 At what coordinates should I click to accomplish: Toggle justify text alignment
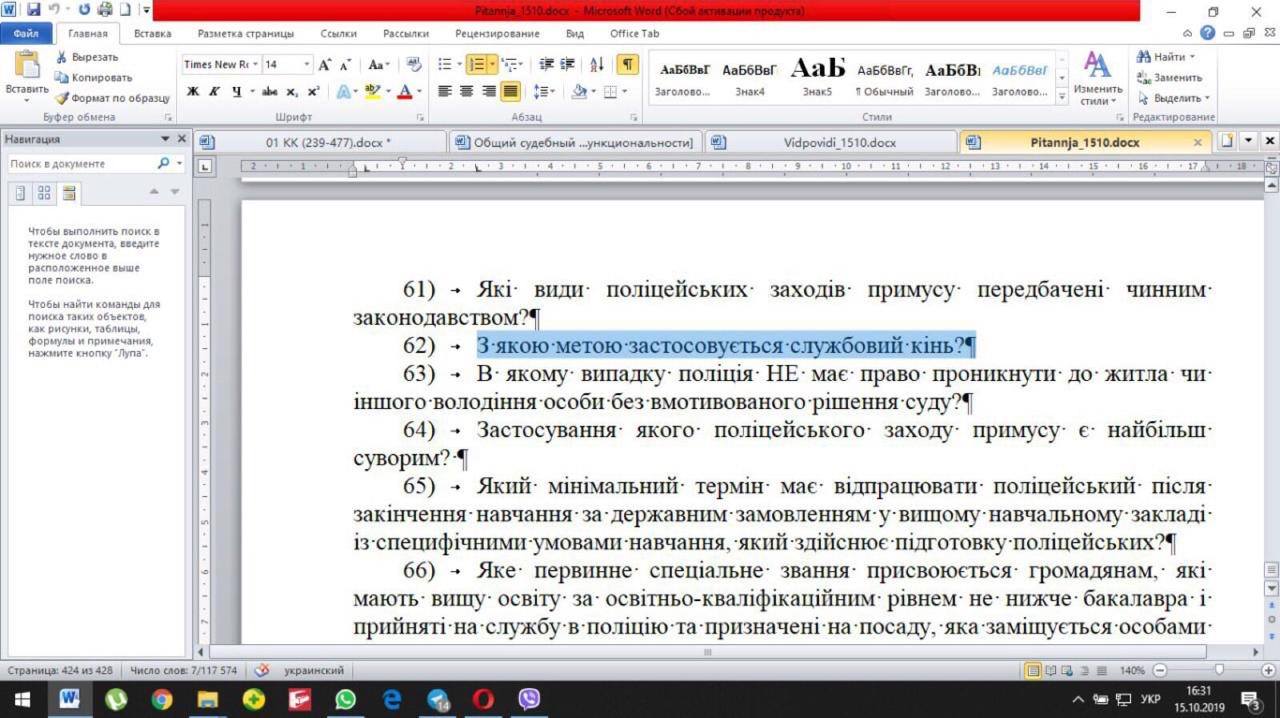pos(510,92)
